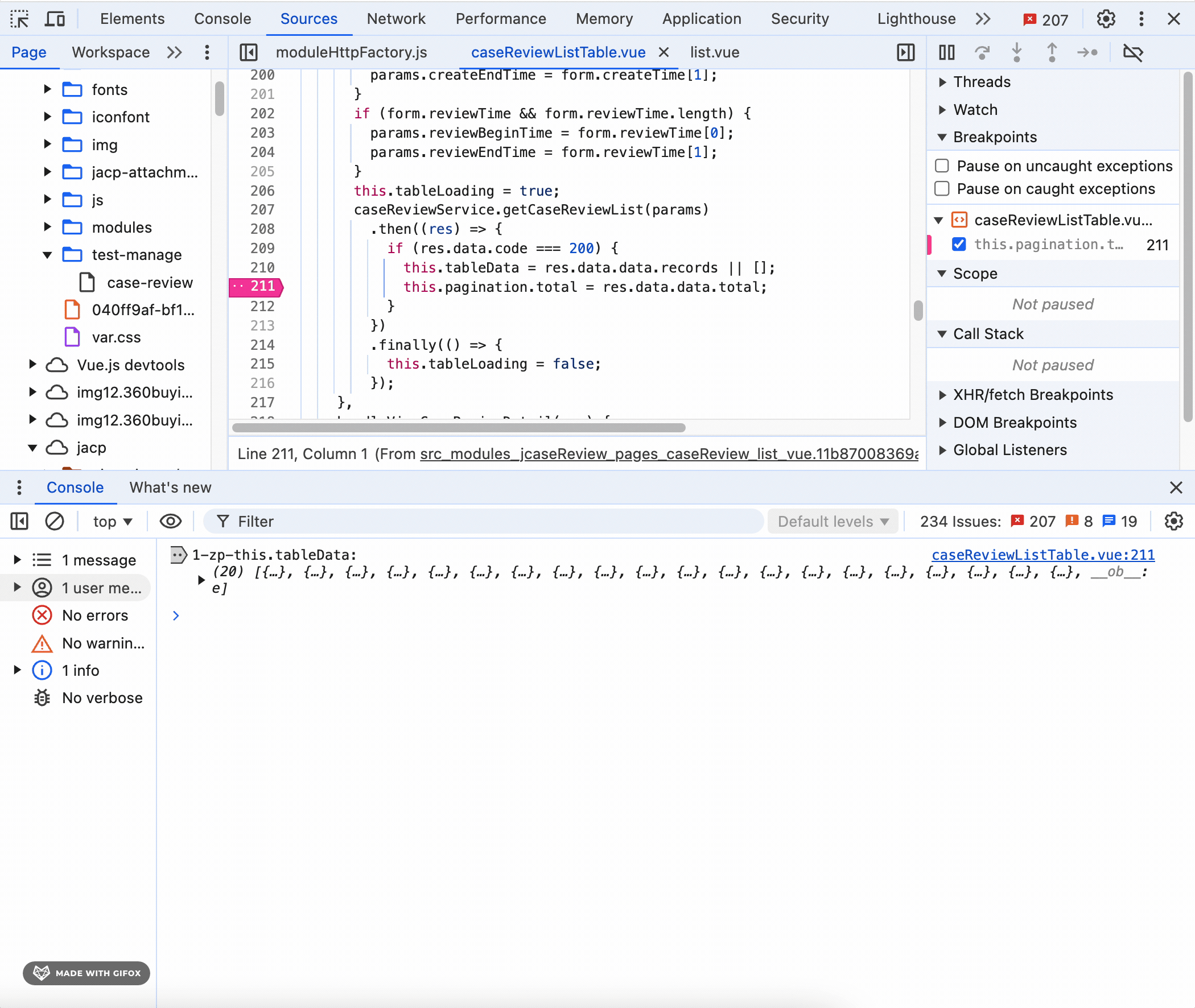Screen dimensions: 1195x1008
Task: Pause script execution button
Action: [946, 52]
